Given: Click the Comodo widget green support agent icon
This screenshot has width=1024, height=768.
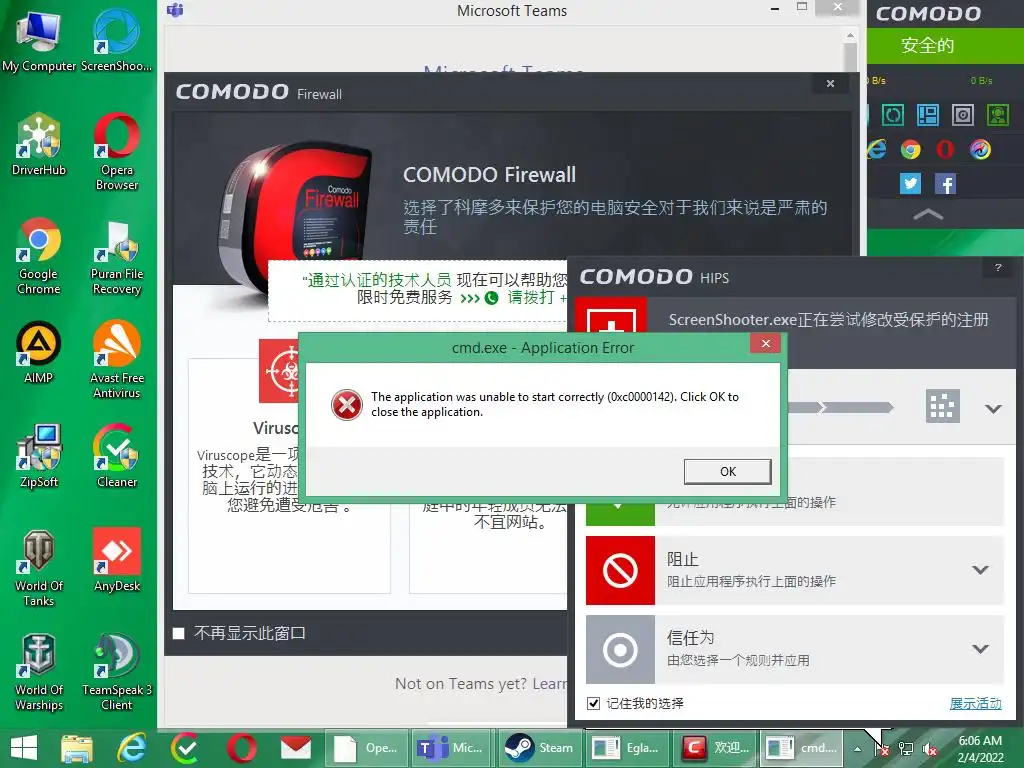Looking at the screenshot, I should tap(997, 116).
